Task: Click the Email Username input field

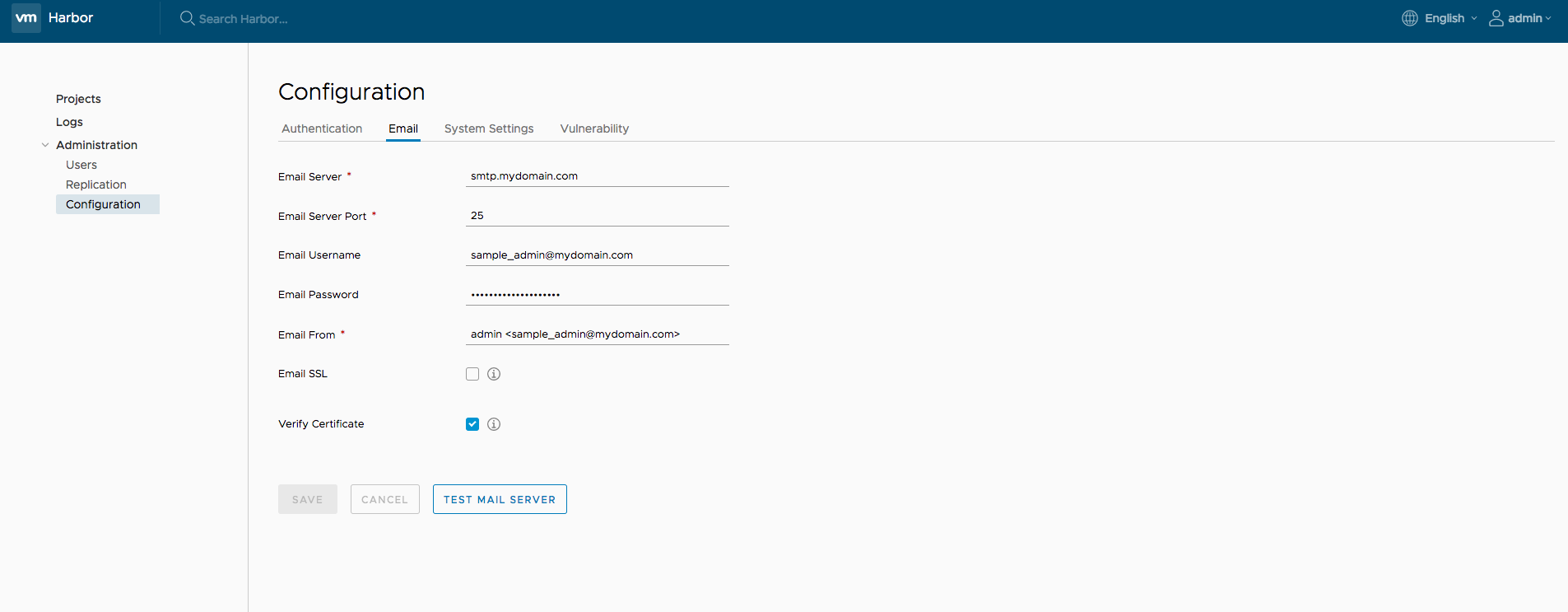Action: 598,255
